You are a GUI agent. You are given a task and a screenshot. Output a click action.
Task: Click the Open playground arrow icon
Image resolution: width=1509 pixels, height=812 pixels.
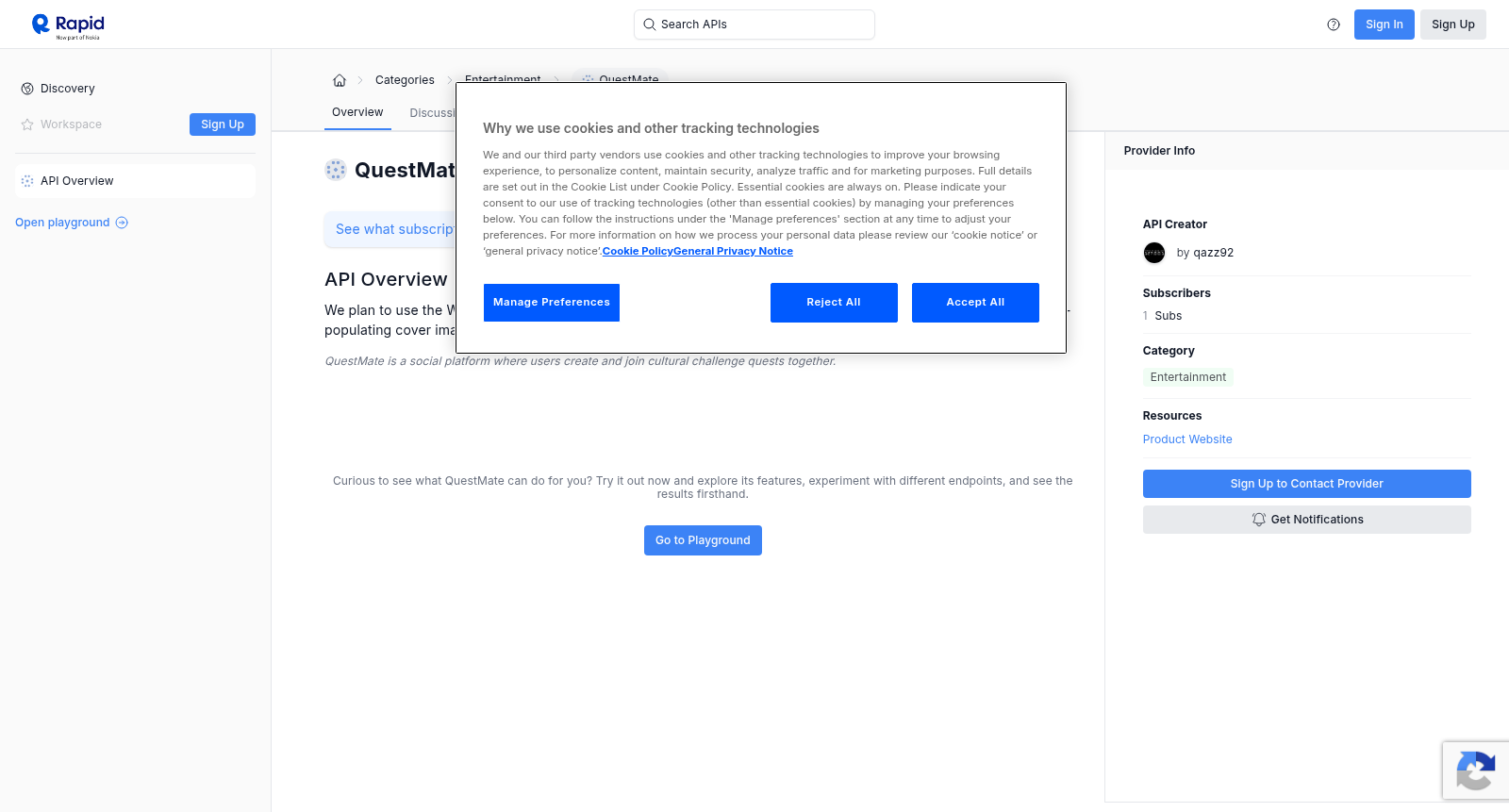click(122, 223)
